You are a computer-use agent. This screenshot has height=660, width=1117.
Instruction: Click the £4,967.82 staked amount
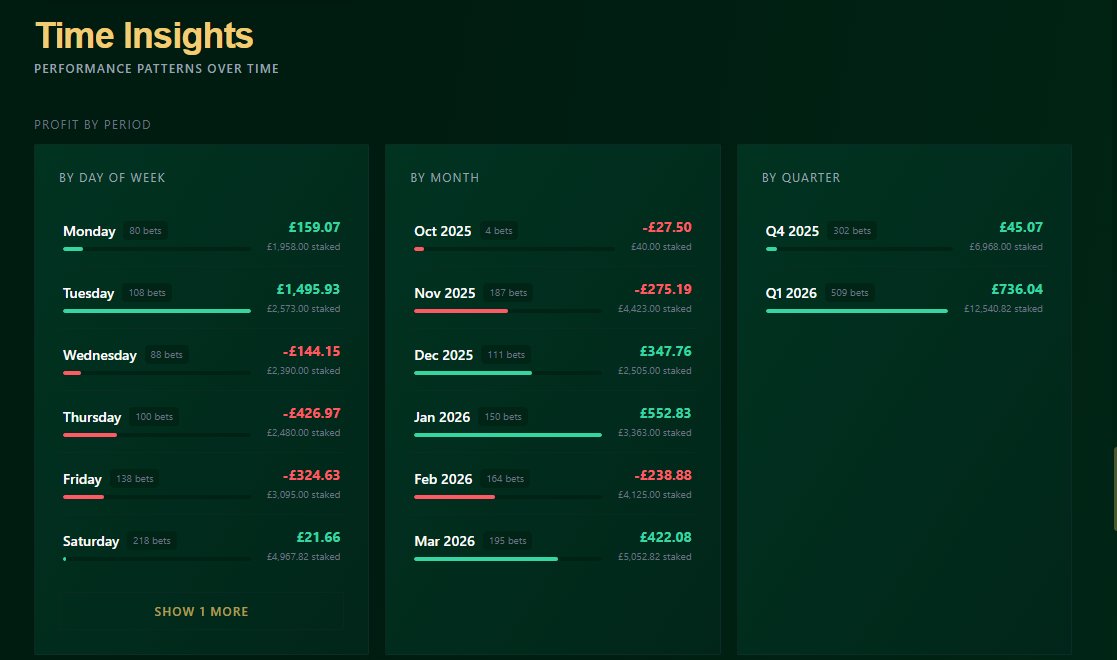(303, 557)
